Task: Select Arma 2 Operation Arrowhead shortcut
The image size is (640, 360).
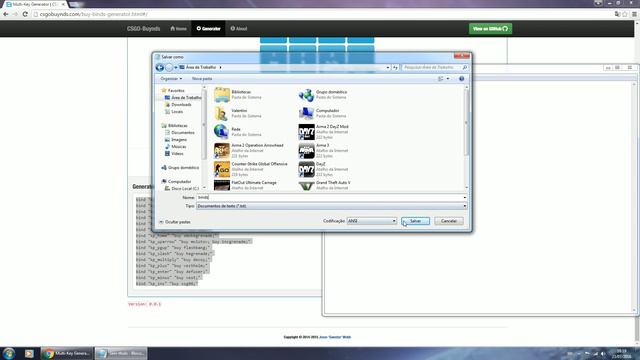Action: 222,151
